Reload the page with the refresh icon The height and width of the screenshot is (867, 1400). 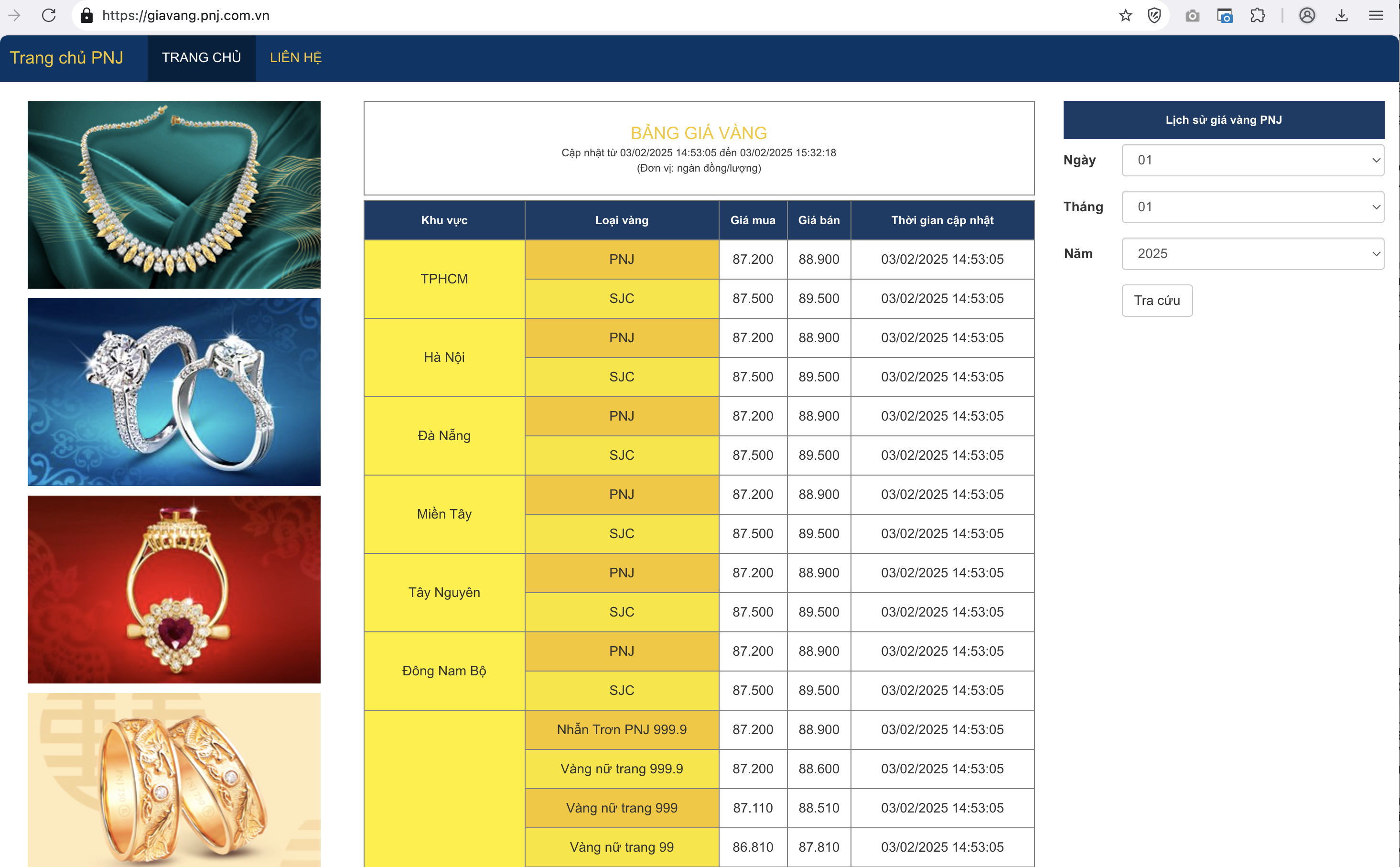(x=49, y=15)
